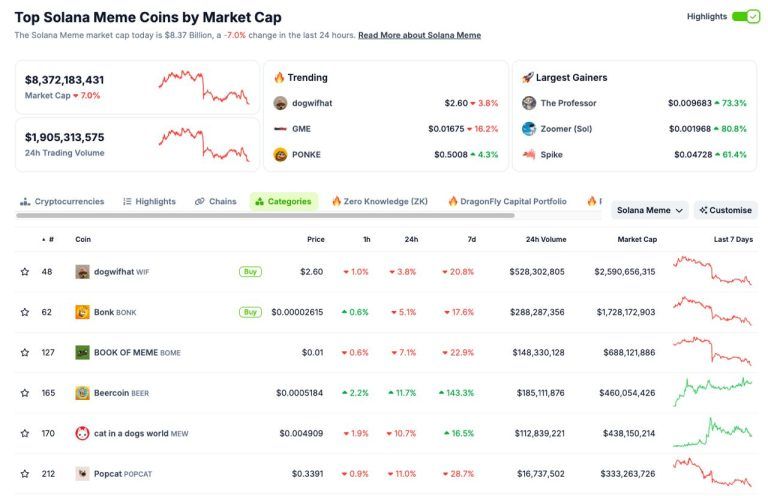Viewport: 768px width, 496px height.
Task: Favorite Beercoin with the star toggle
Action: (25, 393)
